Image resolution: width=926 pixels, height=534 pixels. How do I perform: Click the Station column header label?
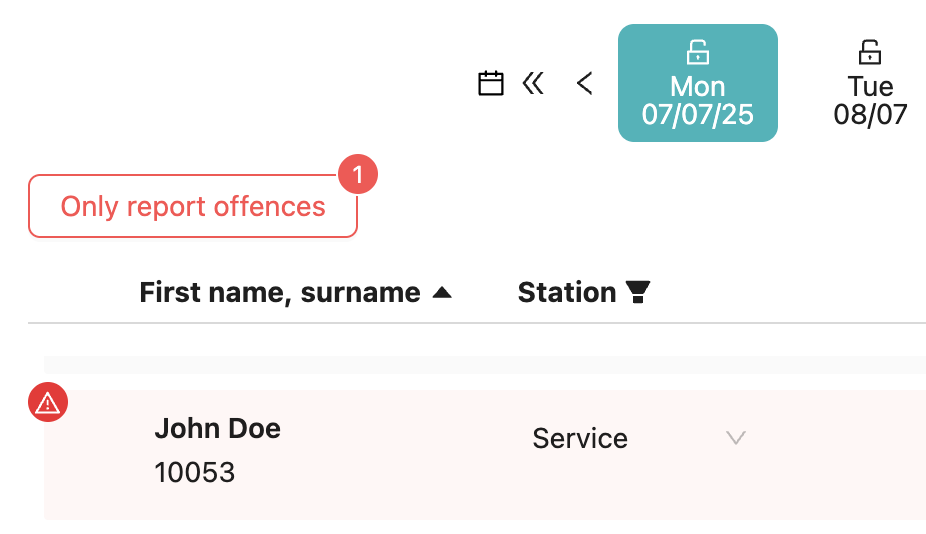566,292
